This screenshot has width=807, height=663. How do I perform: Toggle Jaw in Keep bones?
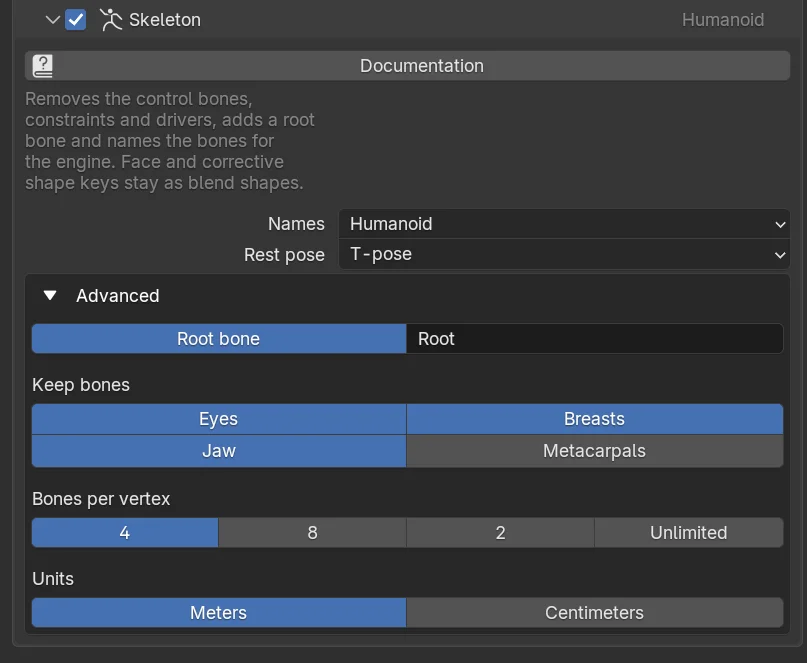[x=219, y=451]
